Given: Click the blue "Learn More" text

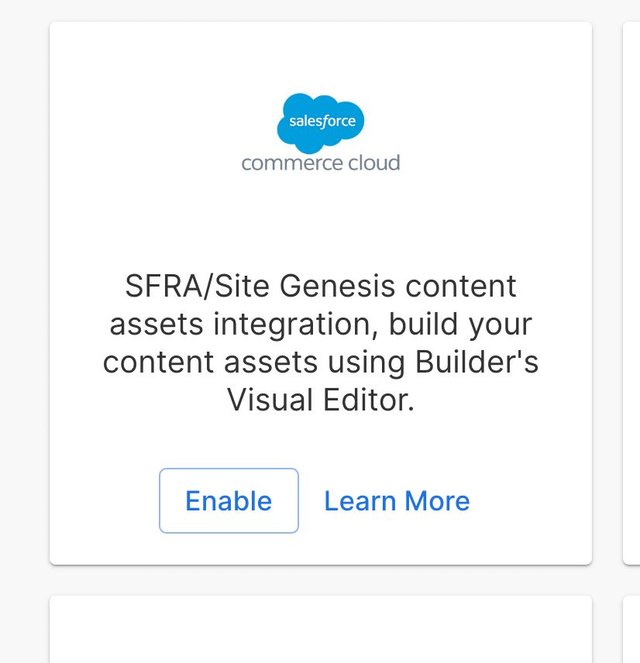Looking at the screenshot, I should pyautogui.click(x=397, y=501).
